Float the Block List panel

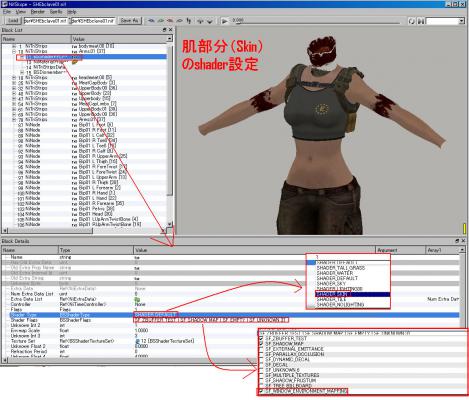coord(164,30)
